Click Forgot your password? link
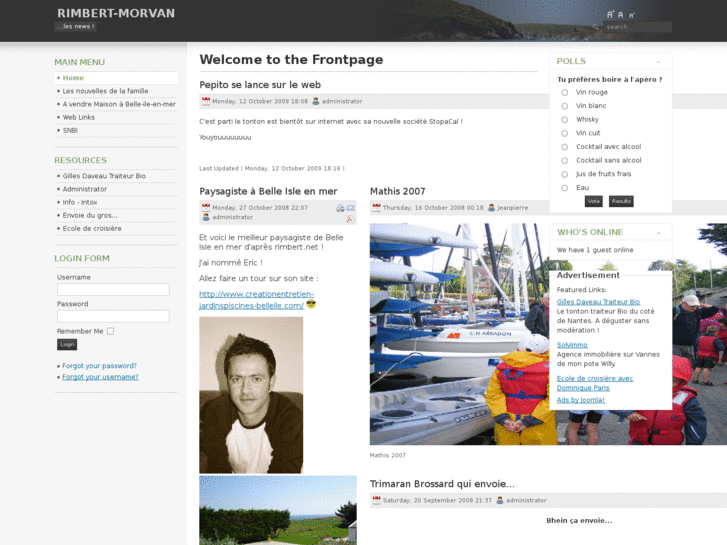727x545 pixels. tap(99, 365)
